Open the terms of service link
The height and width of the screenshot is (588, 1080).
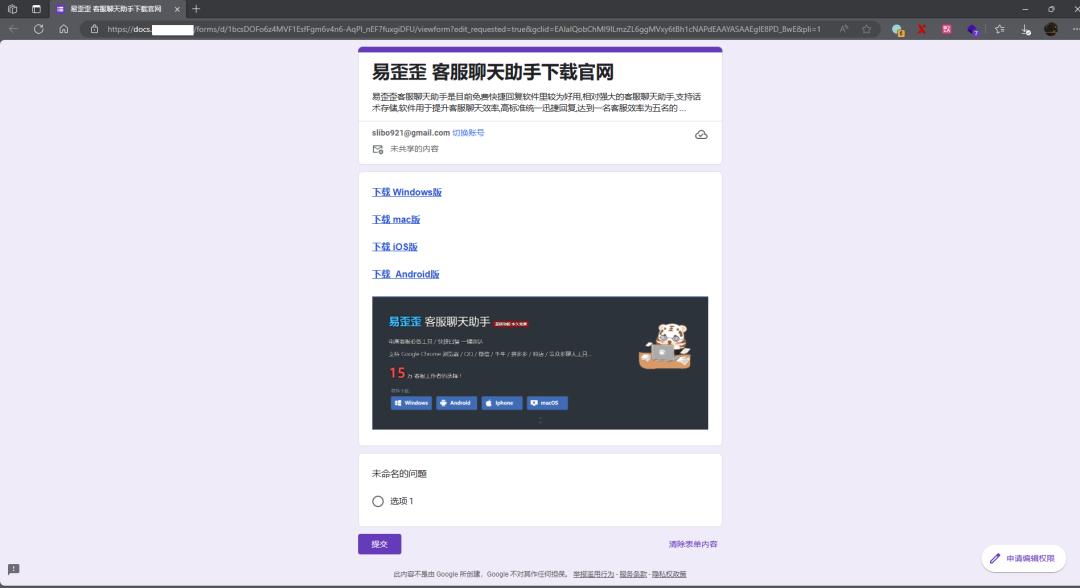(633, 574)
